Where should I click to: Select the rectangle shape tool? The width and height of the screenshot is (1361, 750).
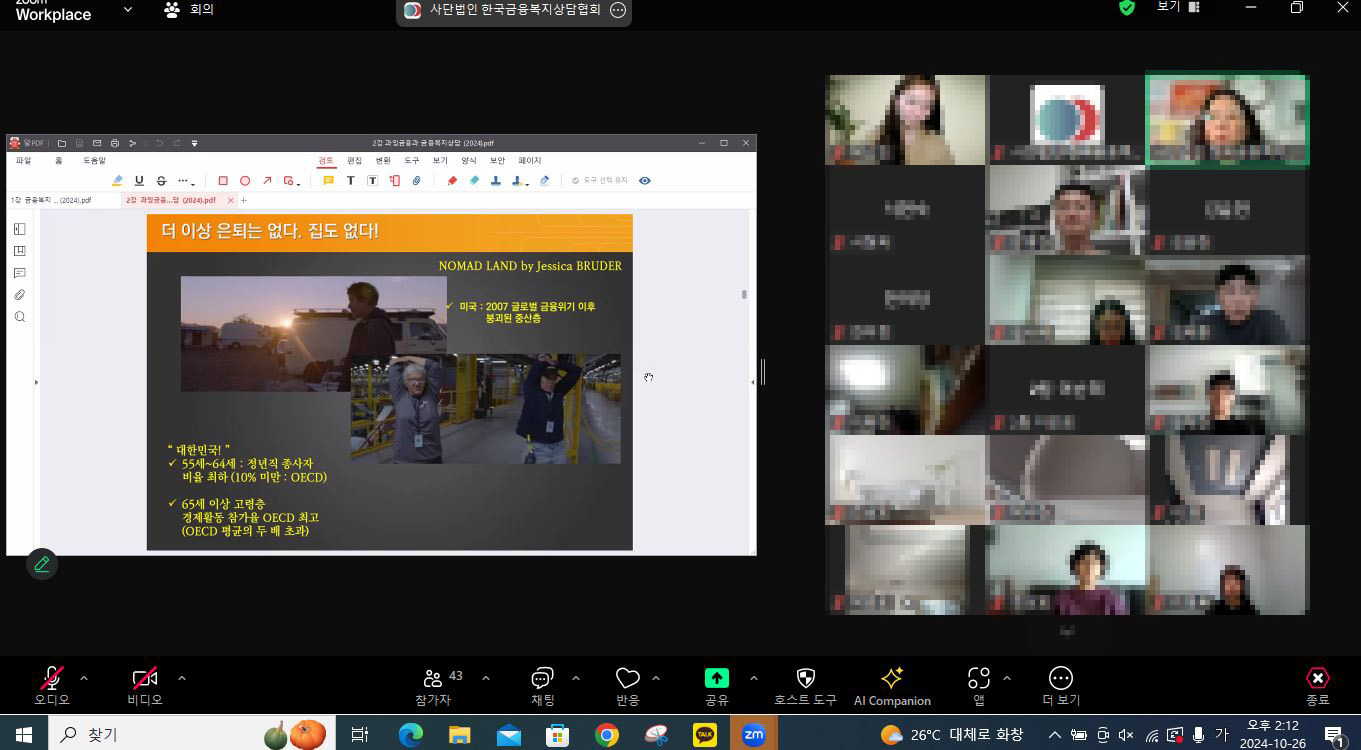pyautogui.click(x=223, y=181)
